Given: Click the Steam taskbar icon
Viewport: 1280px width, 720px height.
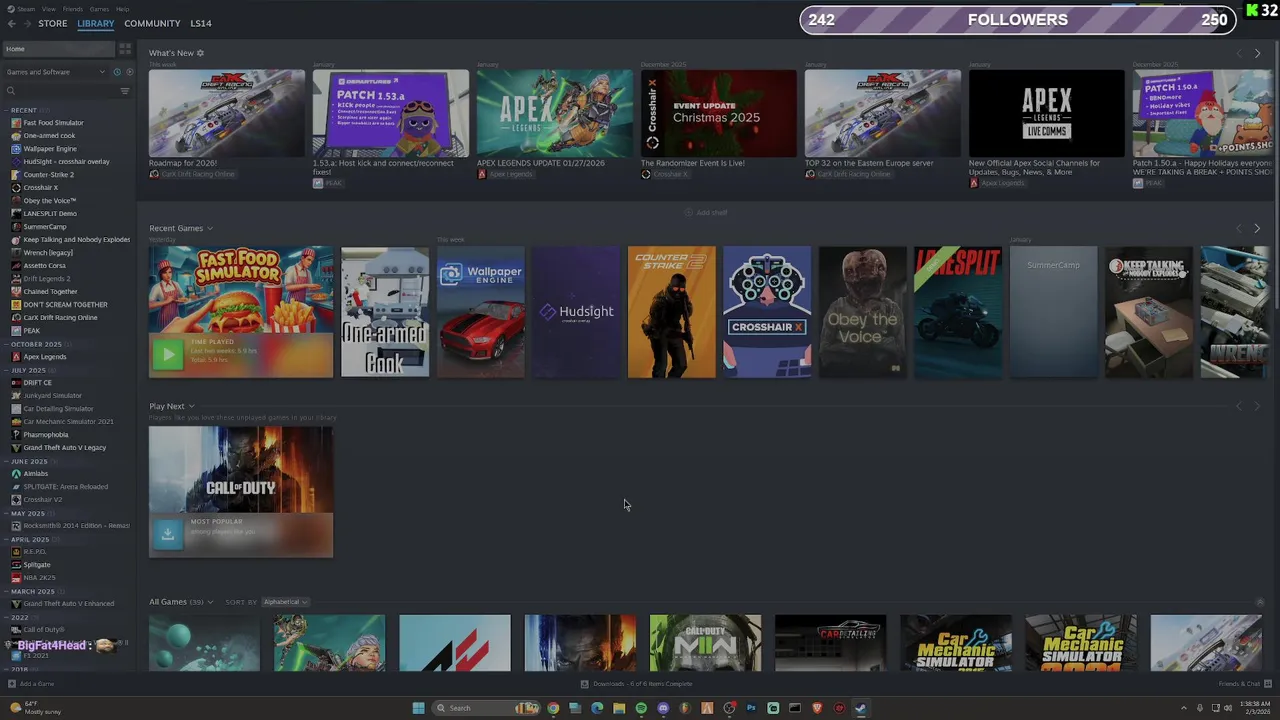Looking at the screenshot, I should (861, 708).
